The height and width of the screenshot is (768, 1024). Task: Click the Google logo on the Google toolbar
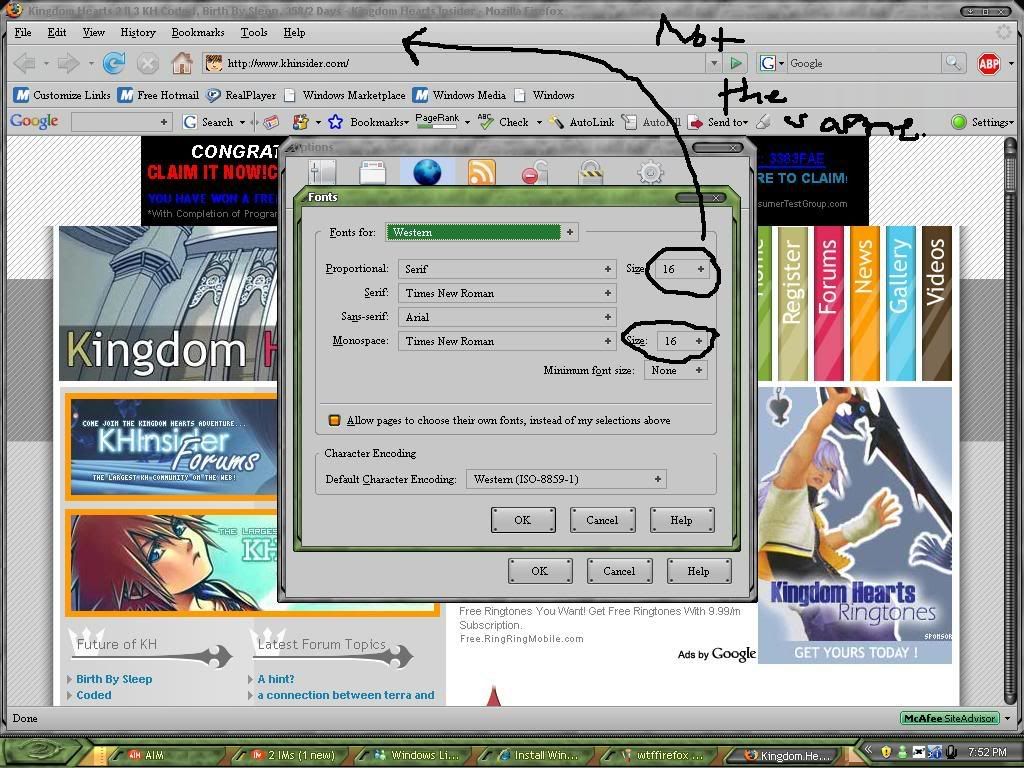34,121
